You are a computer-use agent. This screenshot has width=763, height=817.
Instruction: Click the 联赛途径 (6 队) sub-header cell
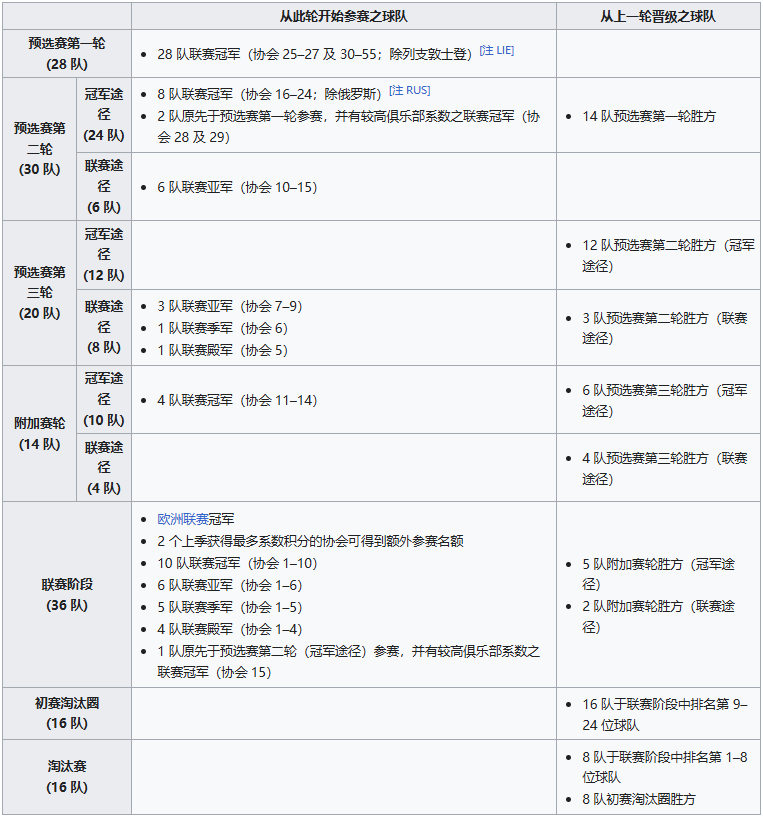tap(104, 187)
